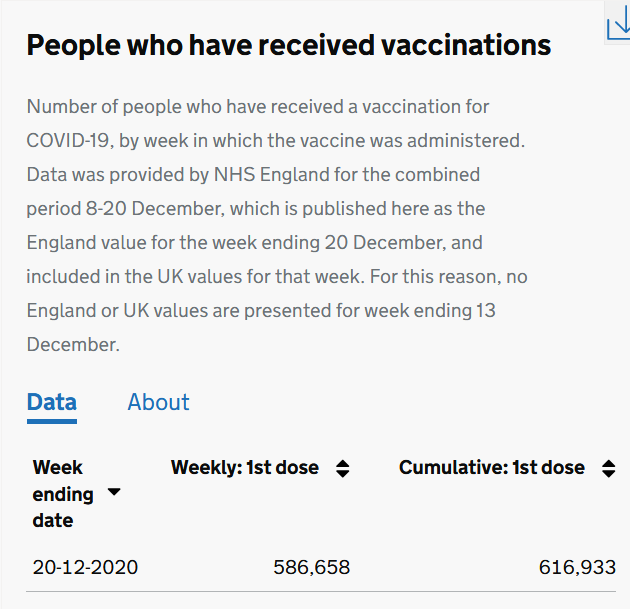Select the 616,933 cumulative value cell
The image size is (630, 609).
pos(577,567)
